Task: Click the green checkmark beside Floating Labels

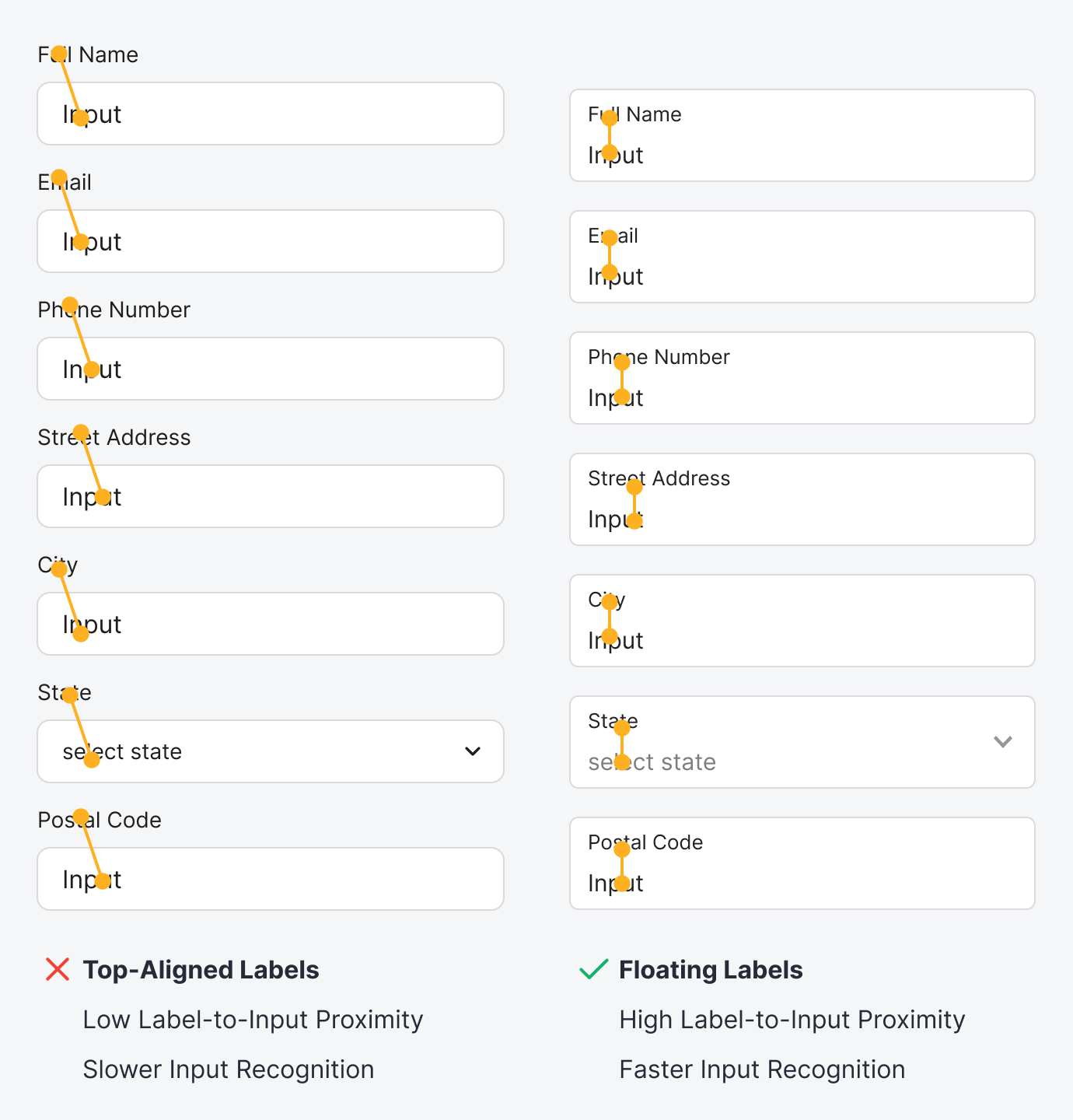Action: click(594, 970)
